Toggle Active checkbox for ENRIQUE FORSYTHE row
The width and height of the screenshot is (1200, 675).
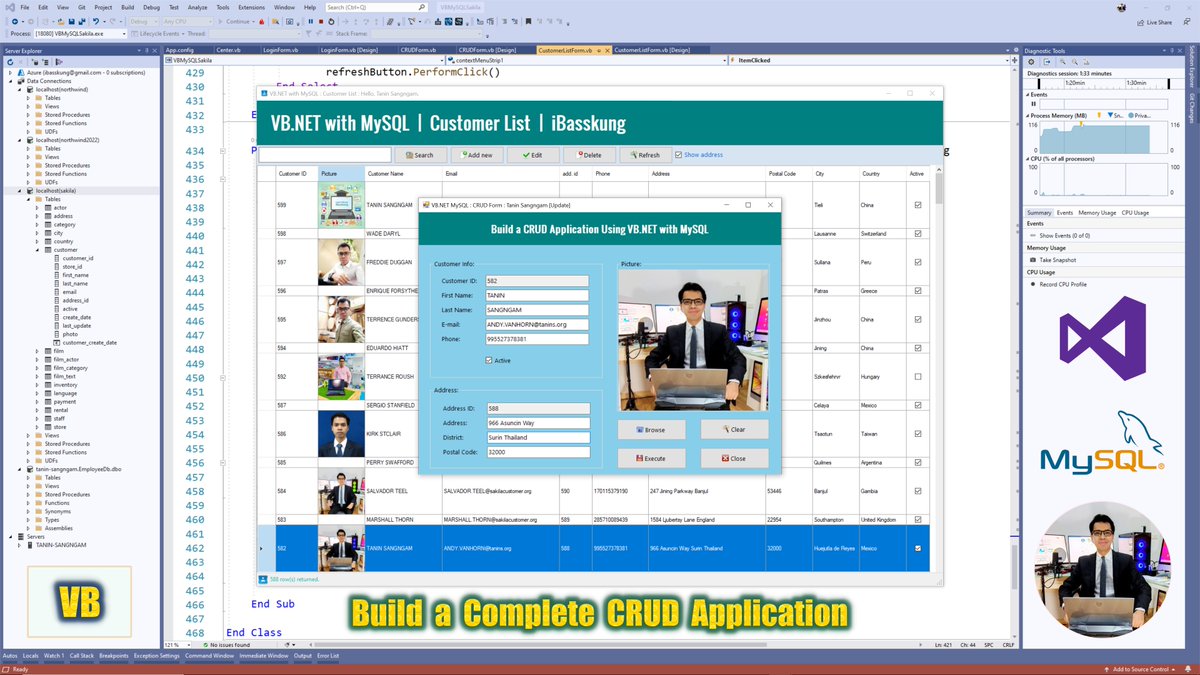(x=918, y=291)
